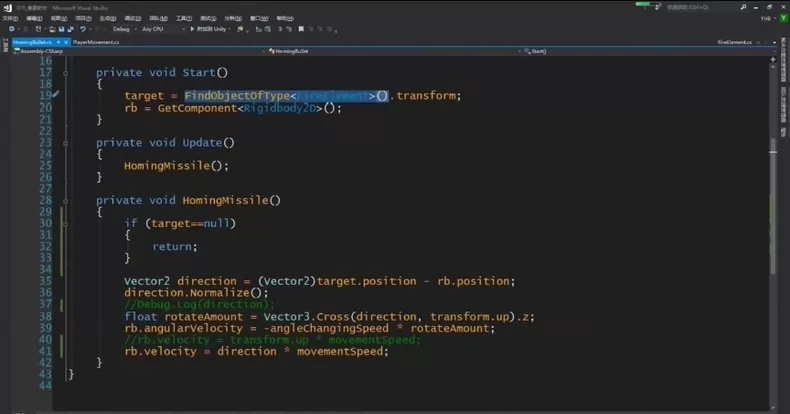Viewport: 790px width, 414px height.
Task: Click the Save All toolbar icon
Action: [x=71, y=29]
